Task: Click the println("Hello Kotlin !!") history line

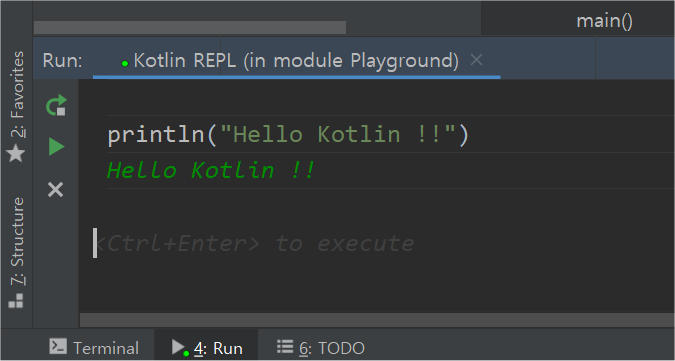Action: [288, 135]
